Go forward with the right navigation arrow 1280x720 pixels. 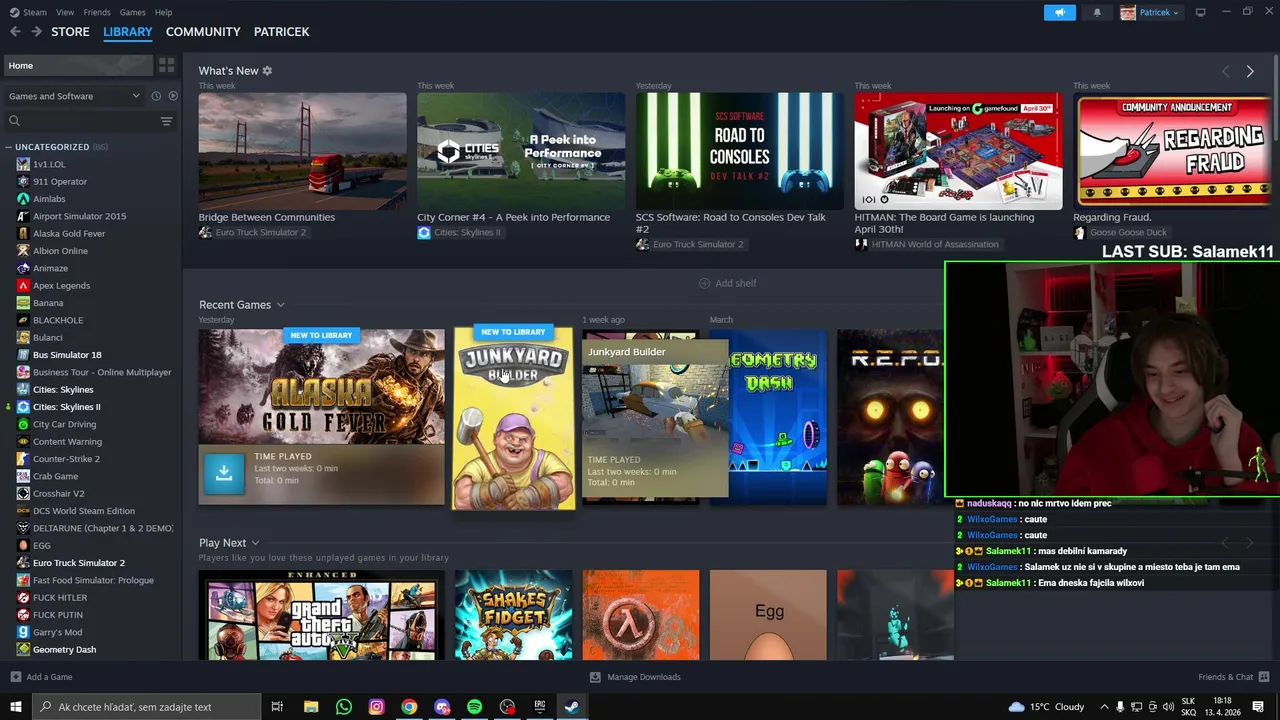36,32
